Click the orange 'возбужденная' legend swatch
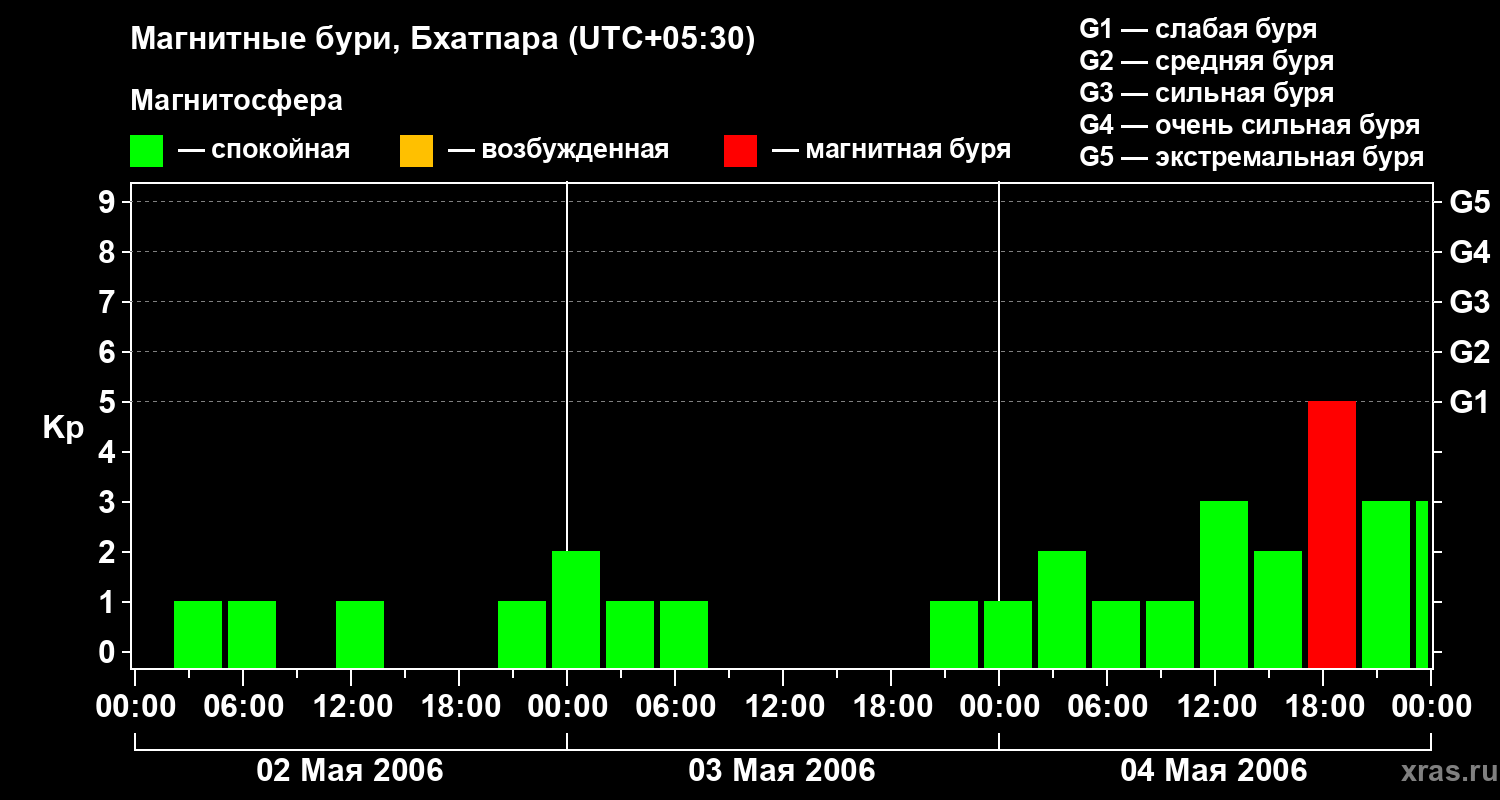1500x800 pixels. 416,151
